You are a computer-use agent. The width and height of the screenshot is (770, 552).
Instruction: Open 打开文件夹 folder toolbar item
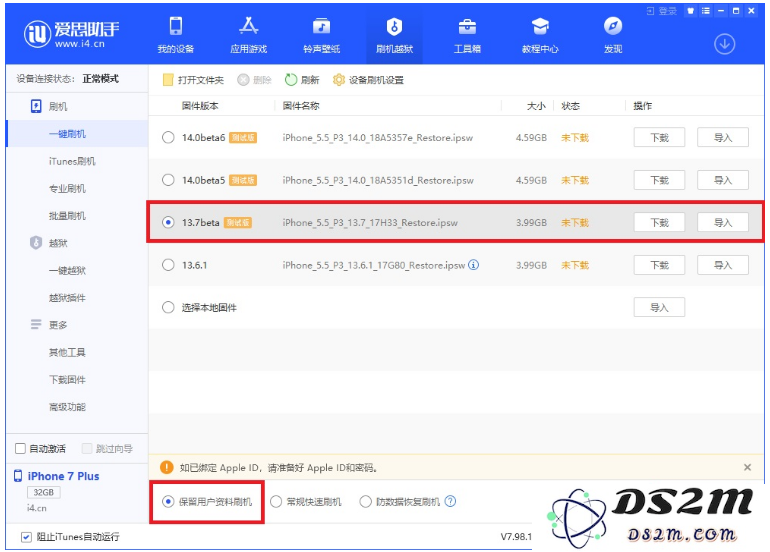[193, 80]
